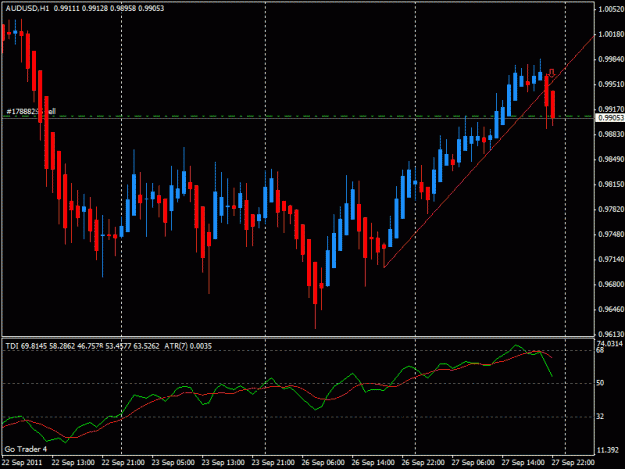Click the AUDUSD,H1 chart title text
Viewport: 625px width, 469px height.
[x=27, y=8]
